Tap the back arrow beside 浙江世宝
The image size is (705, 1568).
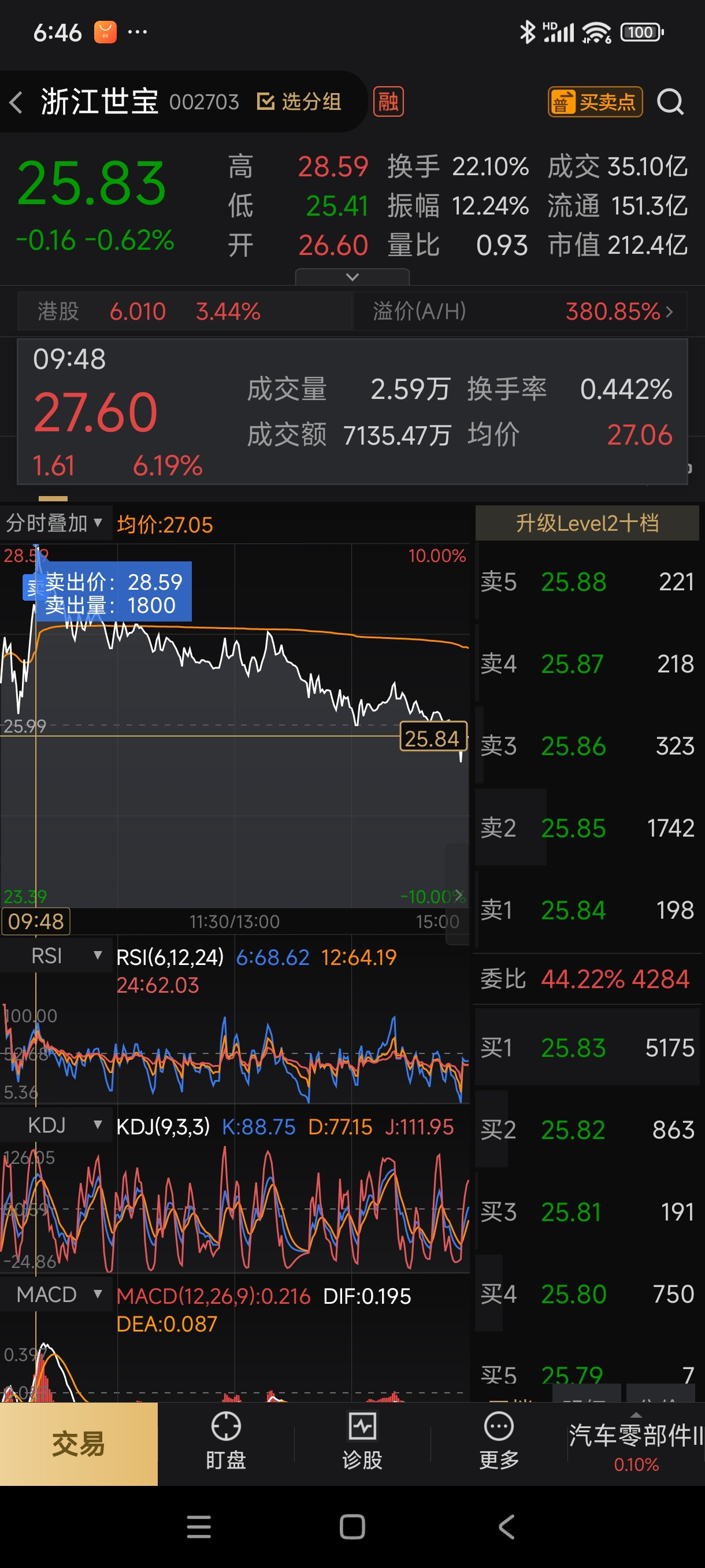[x=16, y=102]
